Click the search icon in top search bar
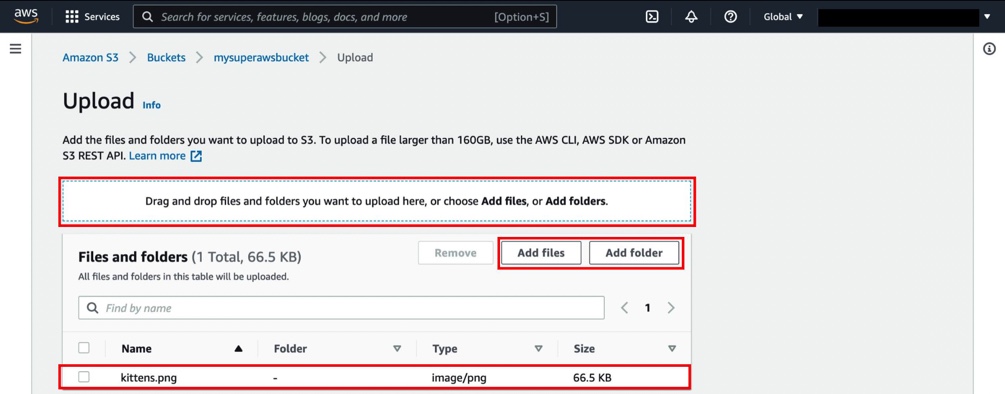 click(x=147, y=17)
